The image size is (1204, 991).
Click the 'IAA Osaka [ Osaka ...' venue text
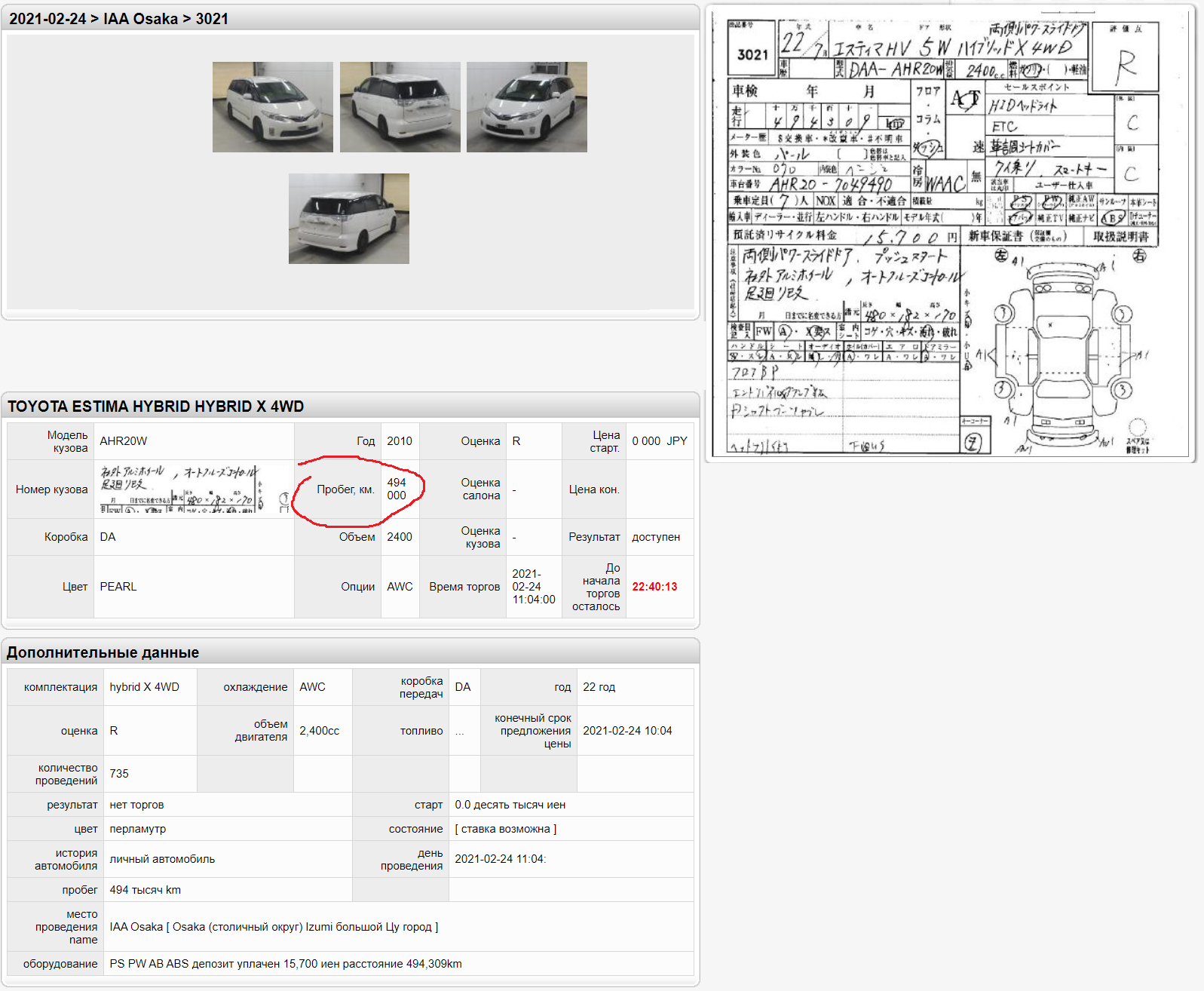pyautogui.click(x=274, y=927)
